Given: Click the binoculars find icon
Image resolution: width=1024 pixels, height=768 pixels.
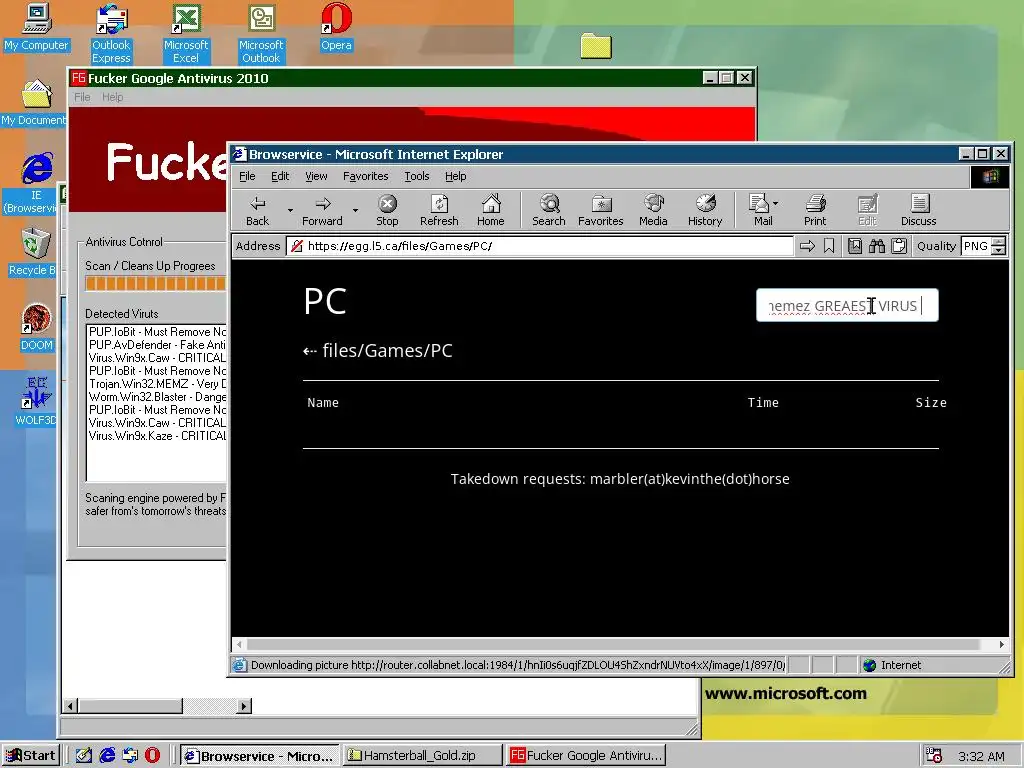Looking at the screenshot, I should [x=876, y=246].
